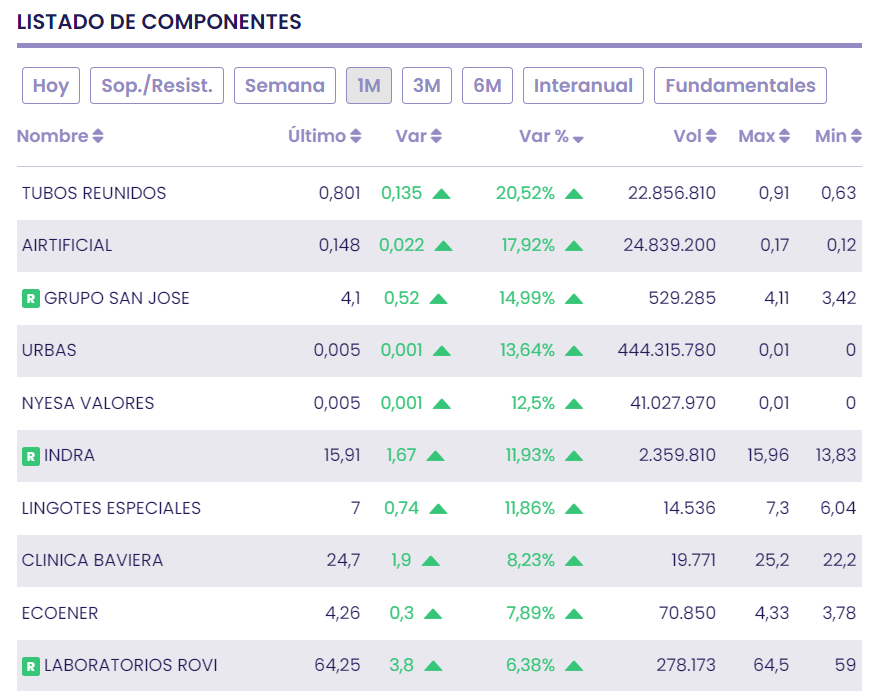Click the green R badge beside INDRA
885x691 pixels.
click(x=31, y=456)
